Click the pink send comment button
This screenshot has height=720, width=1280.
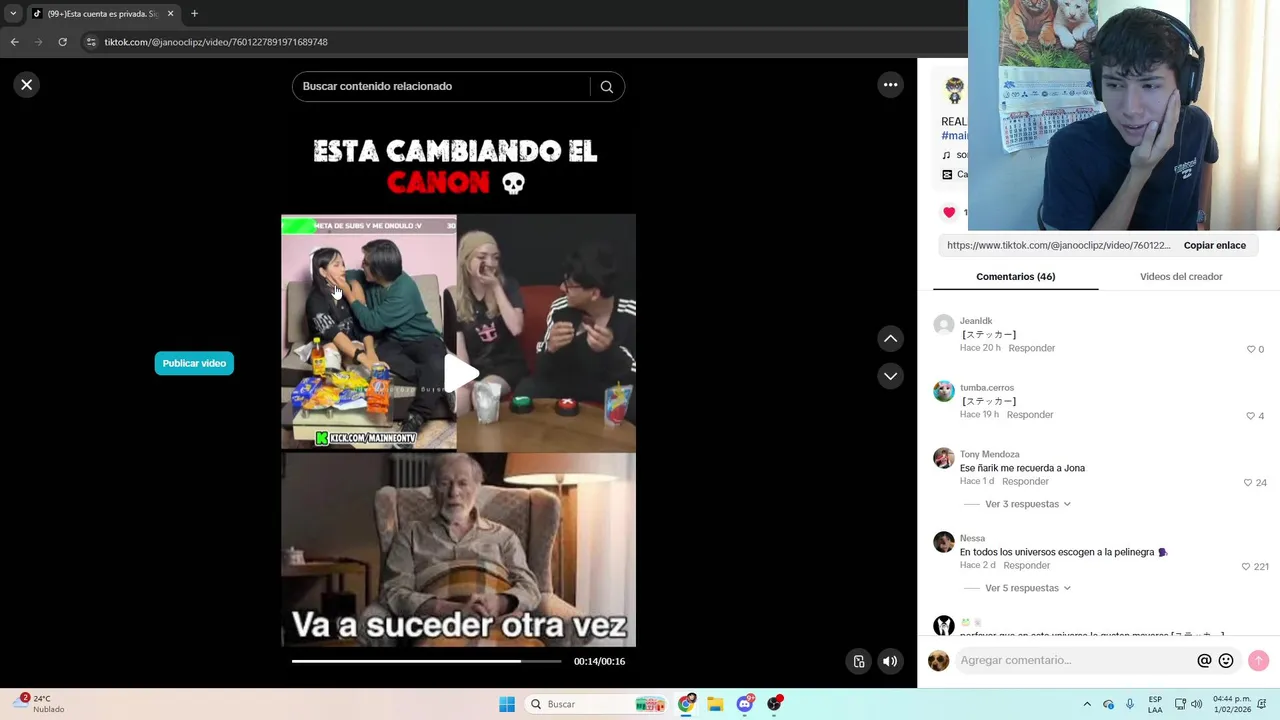point(1258,660)
